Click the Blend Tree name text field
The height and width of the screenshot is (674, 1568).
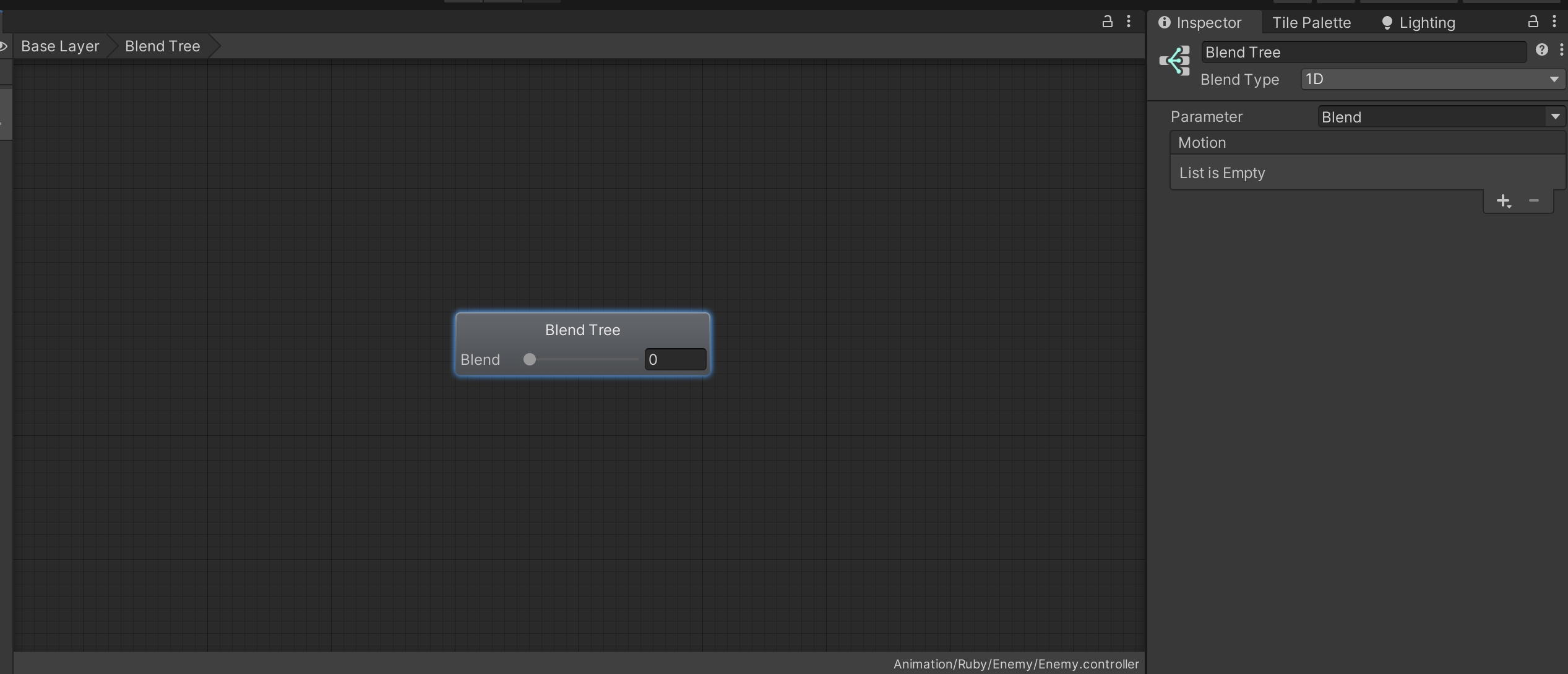pos(1363,53)
